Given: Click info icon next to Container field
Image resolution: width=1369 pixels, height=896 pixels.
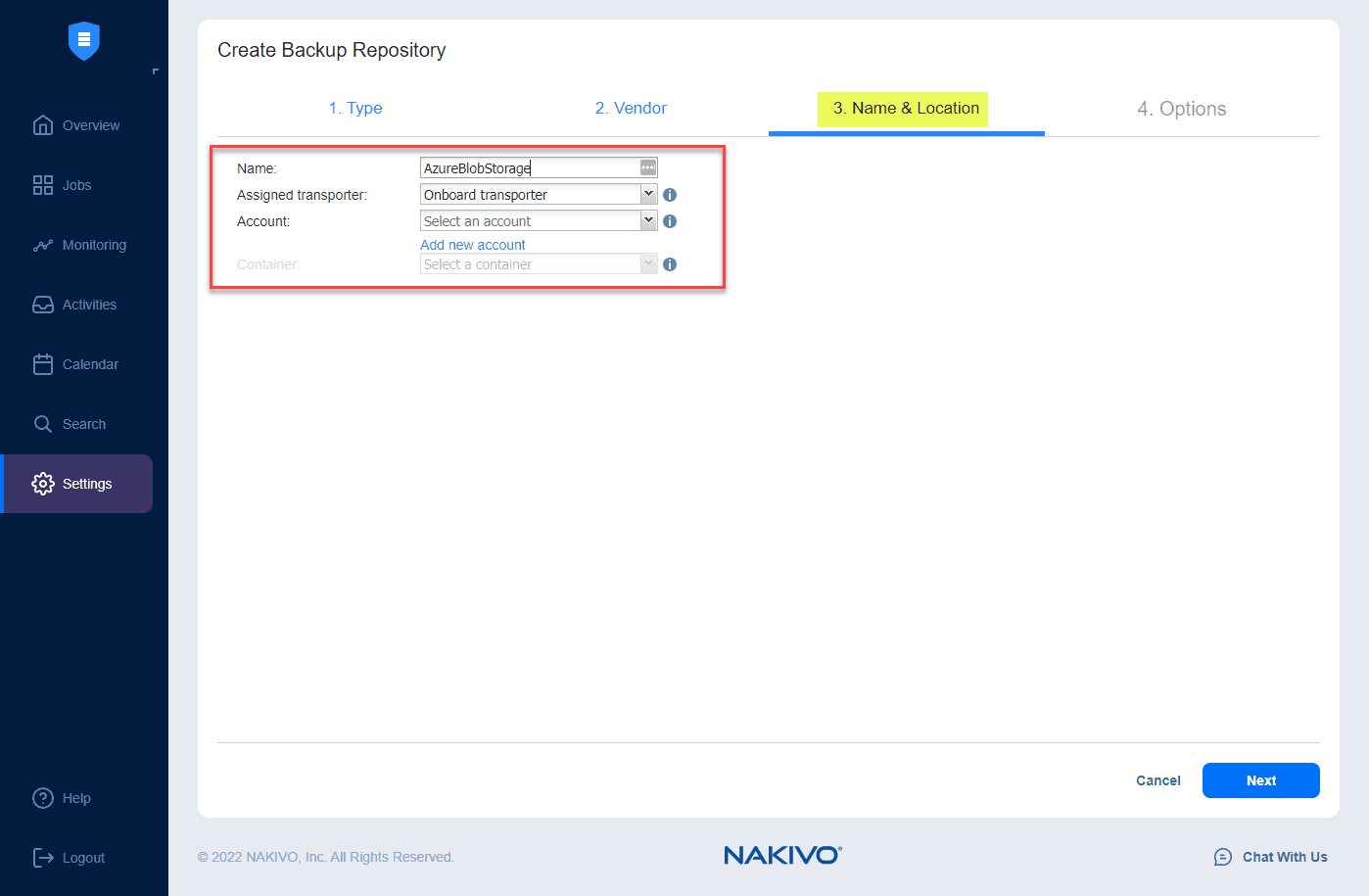Looking at the screenshot, I should click(670, 264).
